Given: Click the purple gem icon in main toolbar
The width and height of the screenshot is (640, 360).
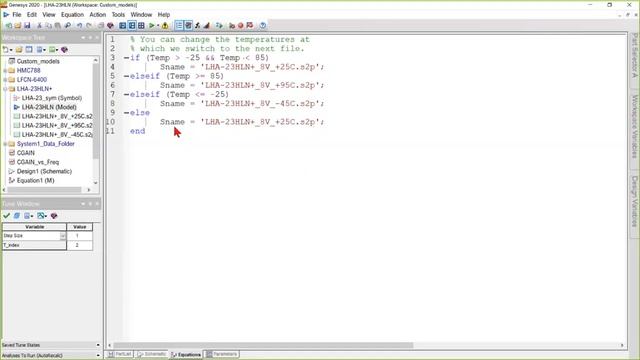Looking at the screenshot, I should [110, 25].
